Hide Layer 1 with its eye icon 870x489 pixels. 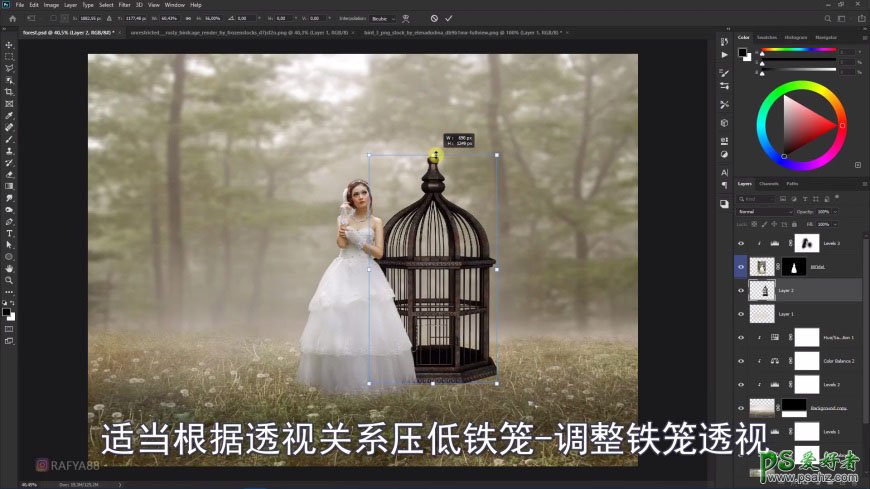[x=741, y=314]
